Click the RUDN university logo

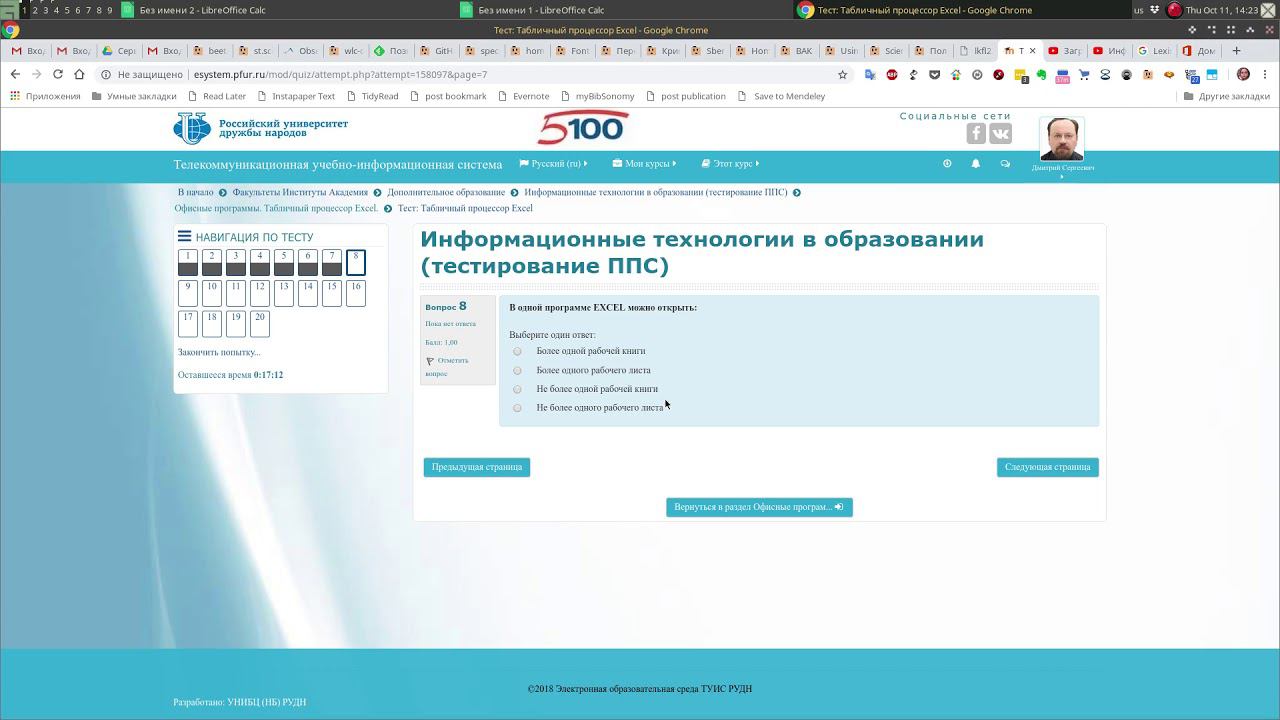click(x=261, y=129)
